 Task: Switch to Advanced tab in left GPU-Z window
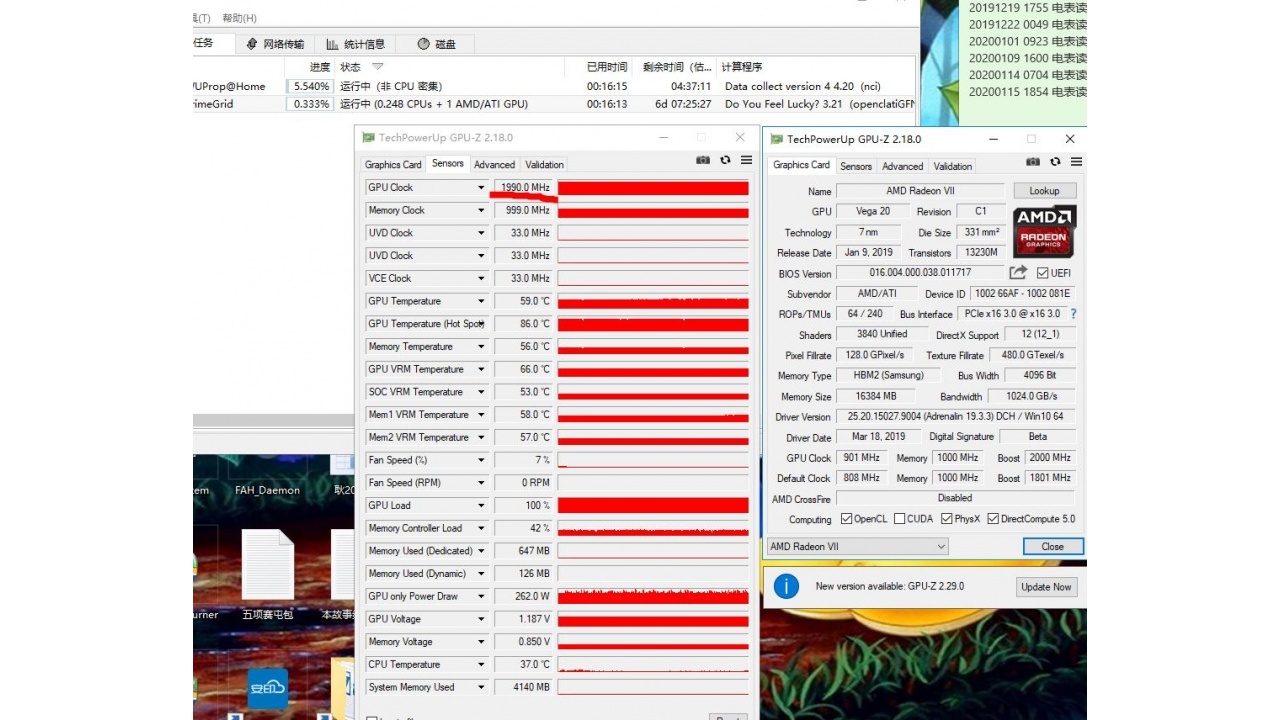coord(494,165)
